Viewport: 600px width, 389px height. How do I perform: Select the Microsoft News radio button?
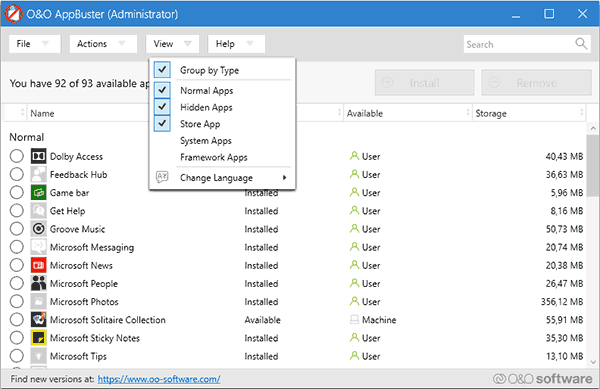click(16, 265)
